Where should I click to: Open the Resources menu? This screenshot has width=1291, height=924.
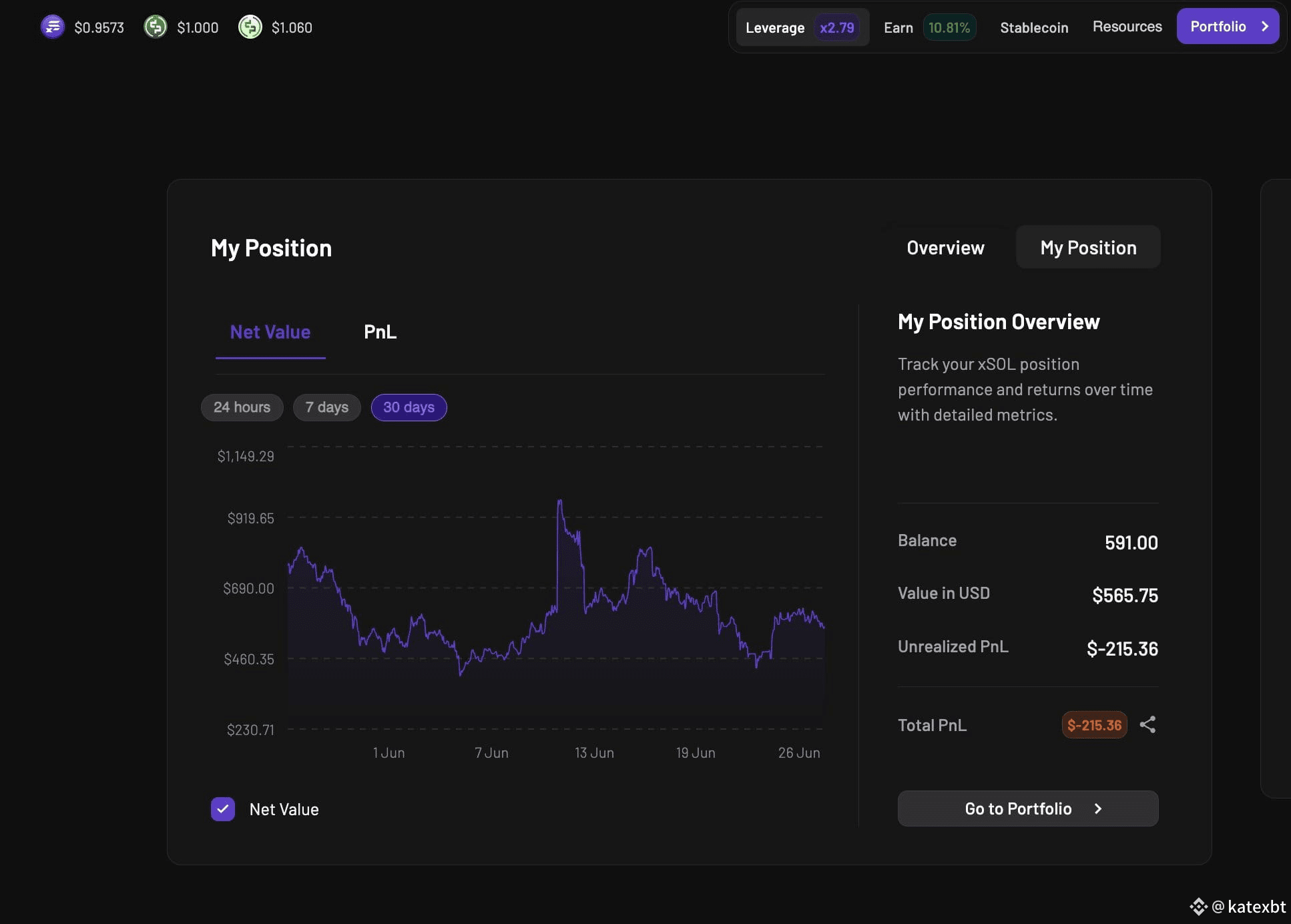point(1127,27)
